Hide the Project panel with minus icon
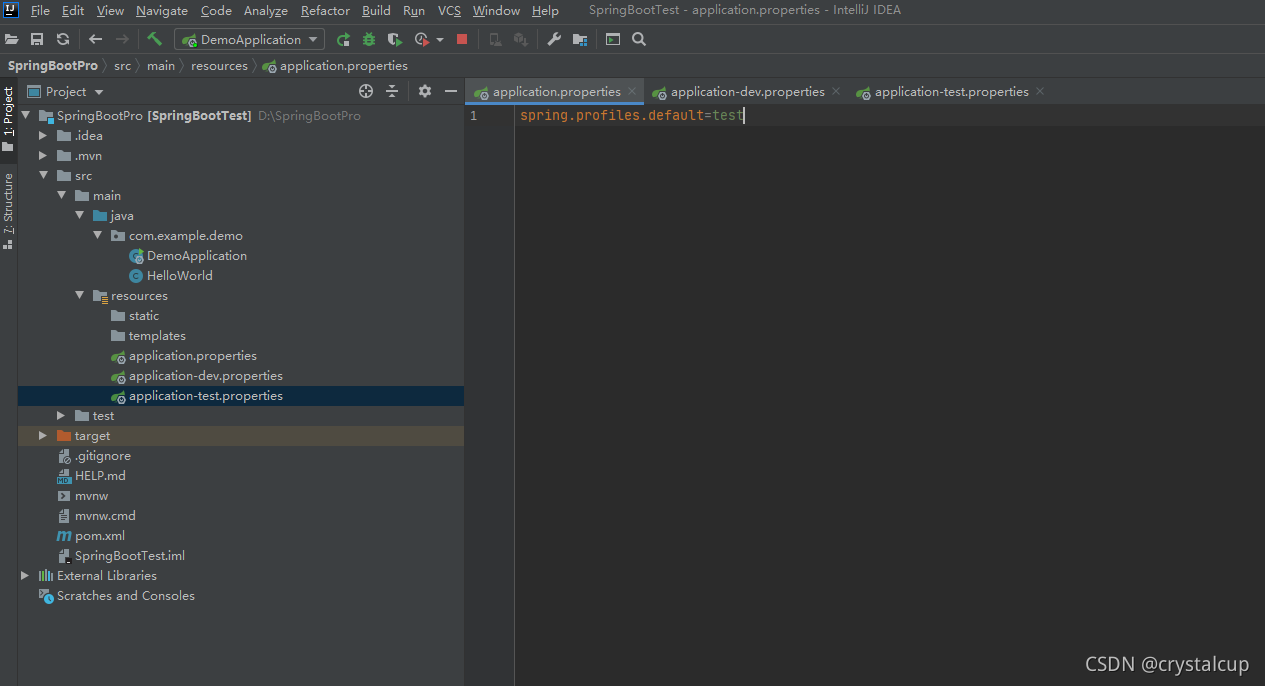This screenshot has height=686, width=1265. [x=451, y=91]
